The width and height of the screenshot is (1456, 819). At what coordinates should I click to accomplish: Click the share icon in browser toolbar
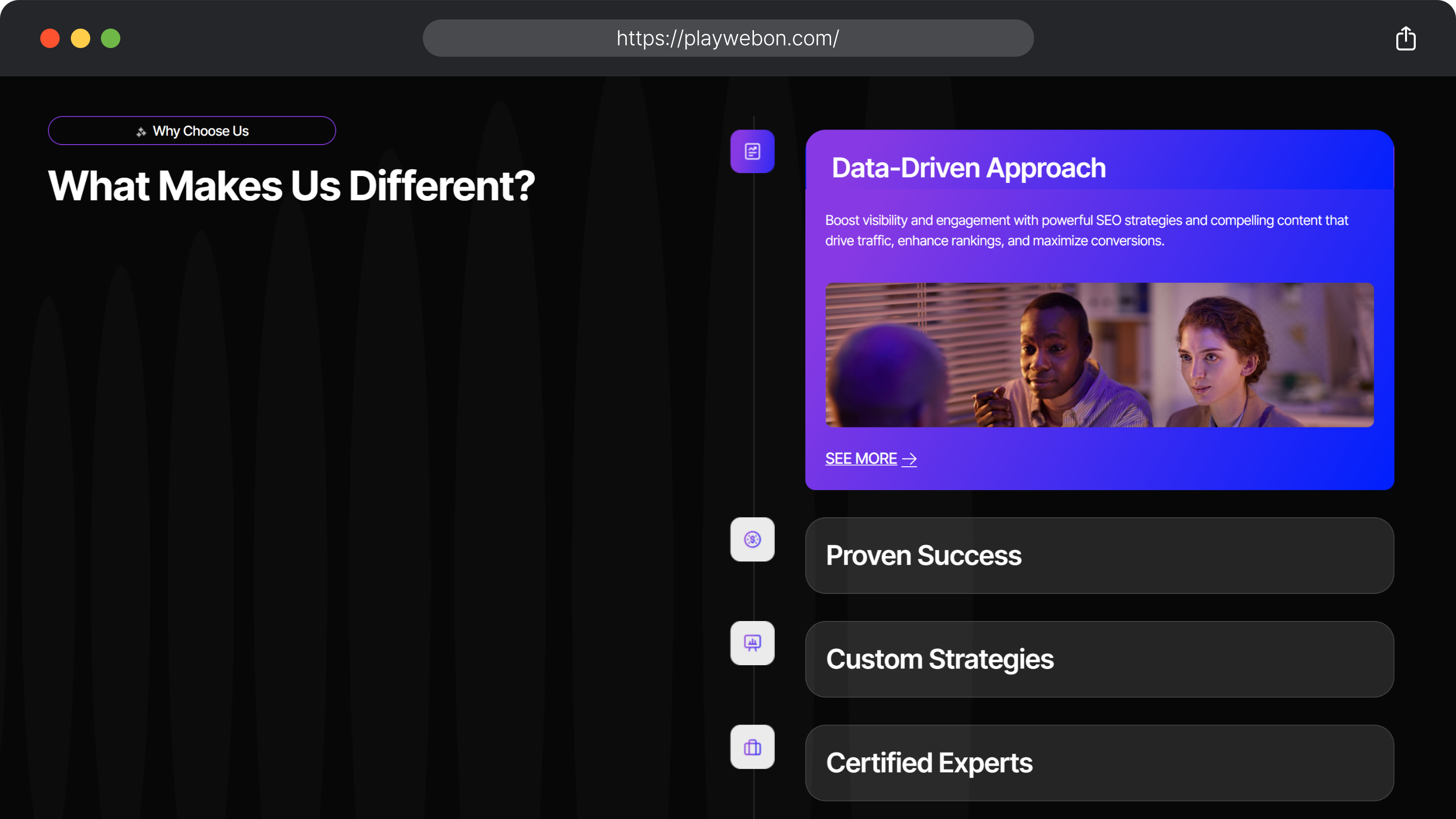tap(1405, 38)
